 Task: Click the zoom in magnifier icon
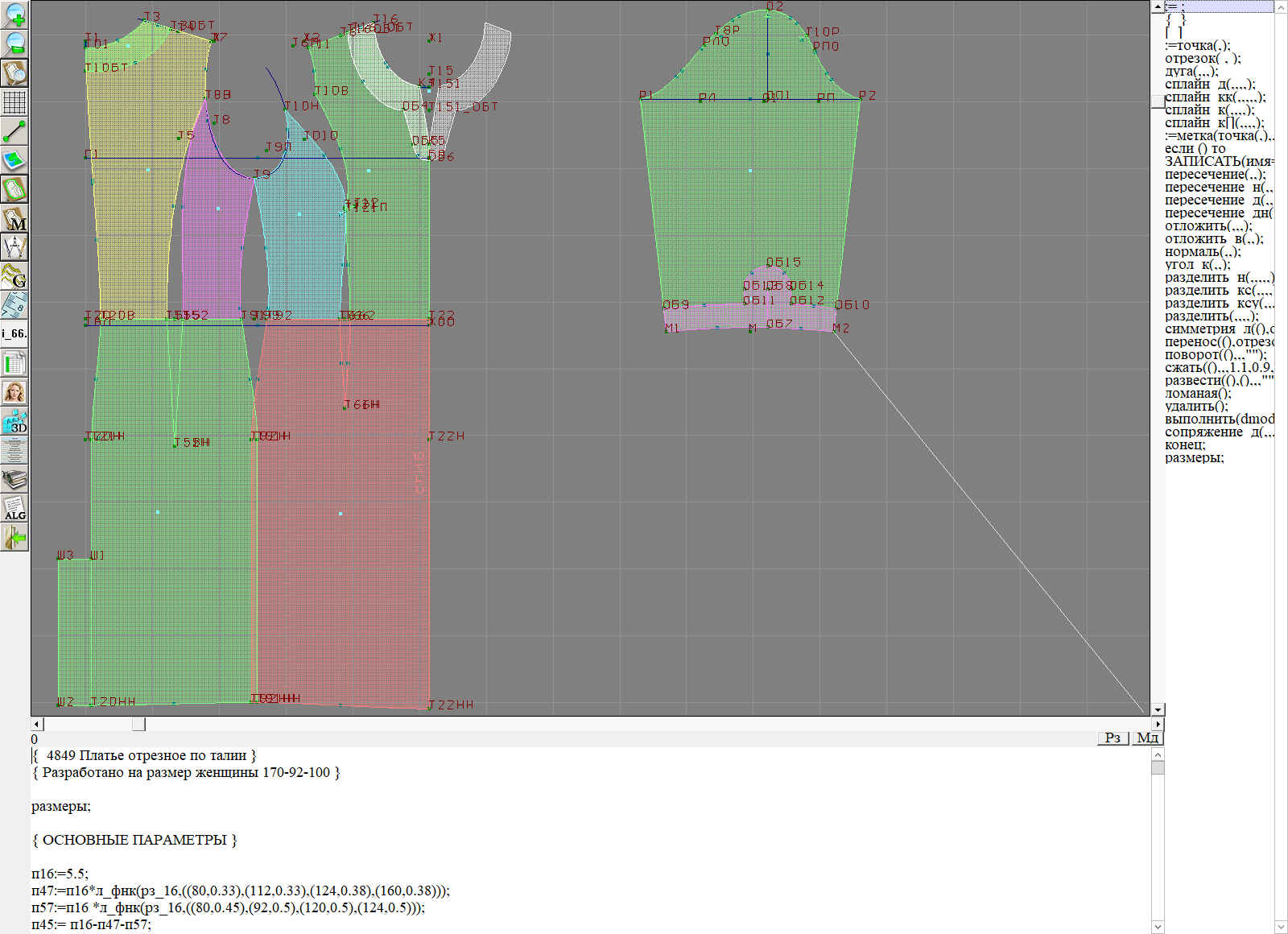[x=14, y=14]
